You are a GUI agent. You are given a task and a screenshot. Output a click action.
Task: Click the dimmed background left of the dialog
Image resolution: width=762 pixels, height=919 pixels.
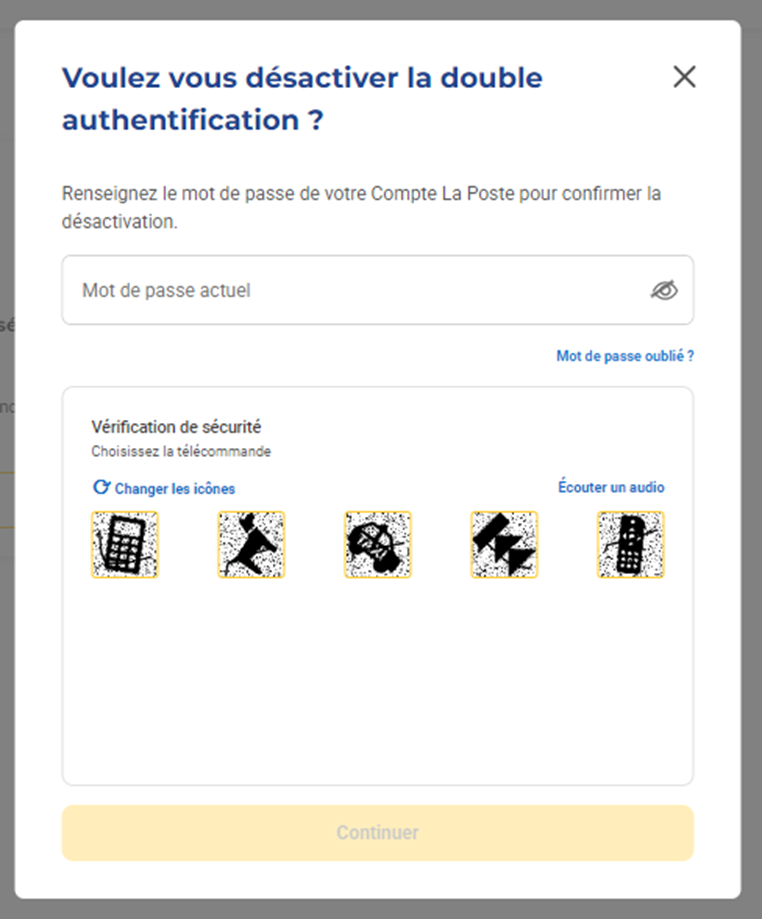6,600
